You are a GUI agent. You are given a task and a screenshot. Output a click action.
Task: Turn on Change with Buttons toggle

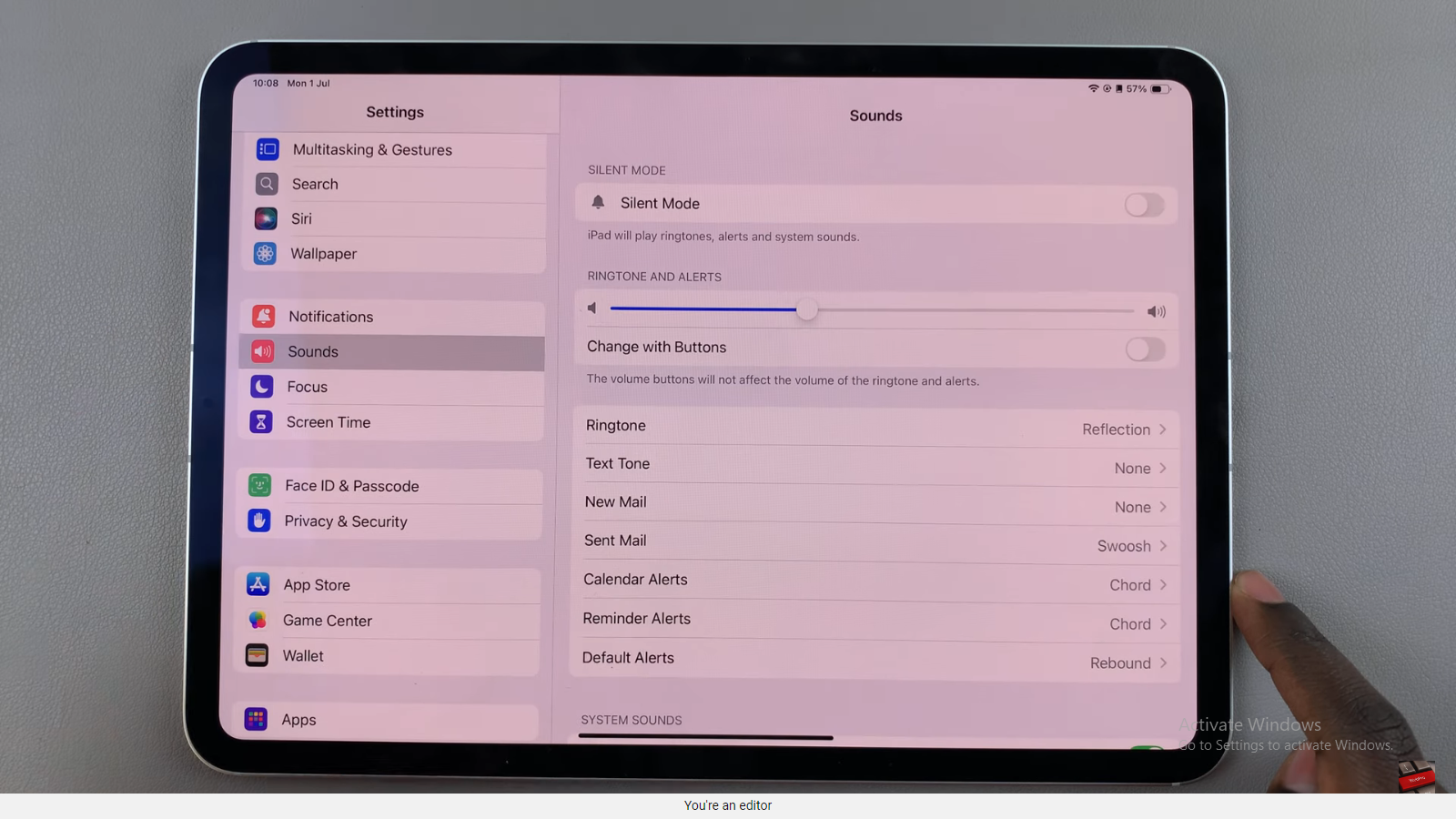(1145, 349)
